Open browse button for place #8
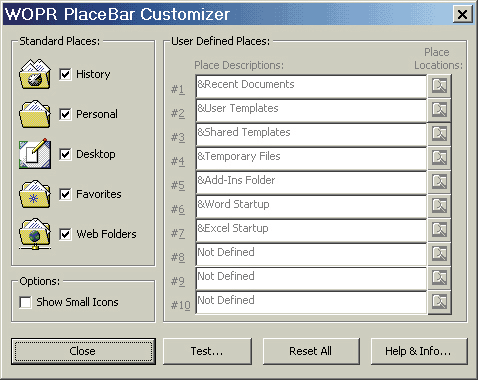This screenshot has width=478, height=380. (439, 254)
